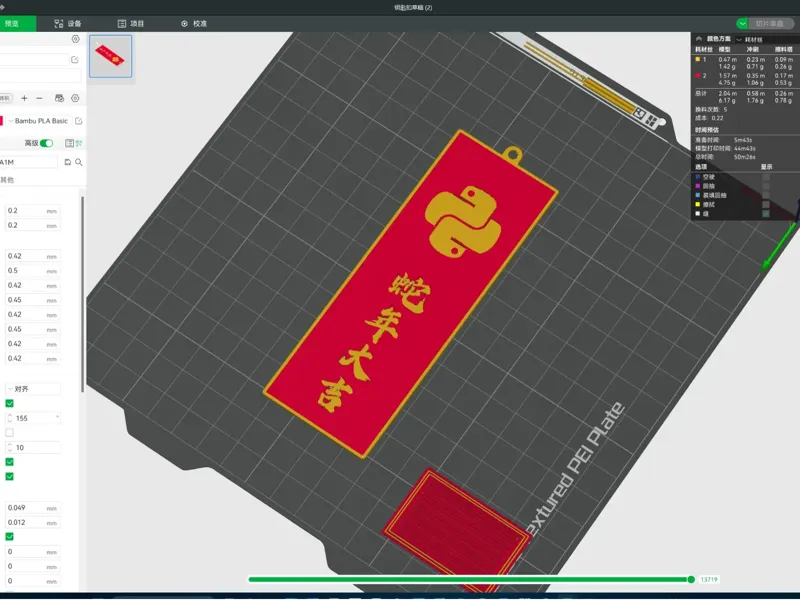Switch to the 设备 device tab

coord(68,23)
